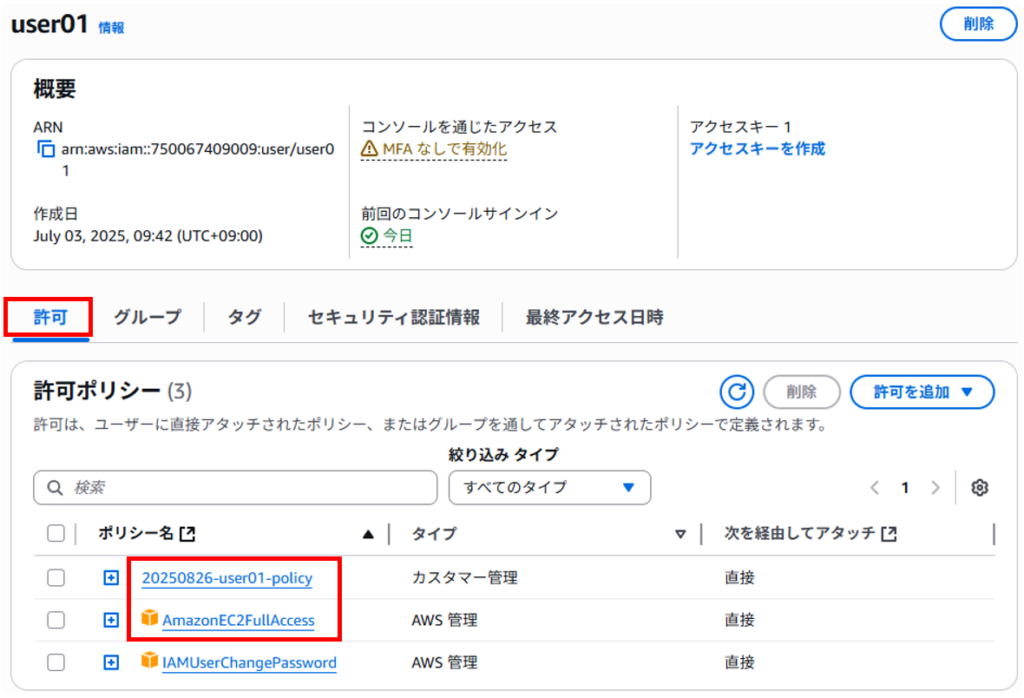Click the MFA warning triangle icon
The width and height of the screenshot is (1024, 698).
pos(369,150)
